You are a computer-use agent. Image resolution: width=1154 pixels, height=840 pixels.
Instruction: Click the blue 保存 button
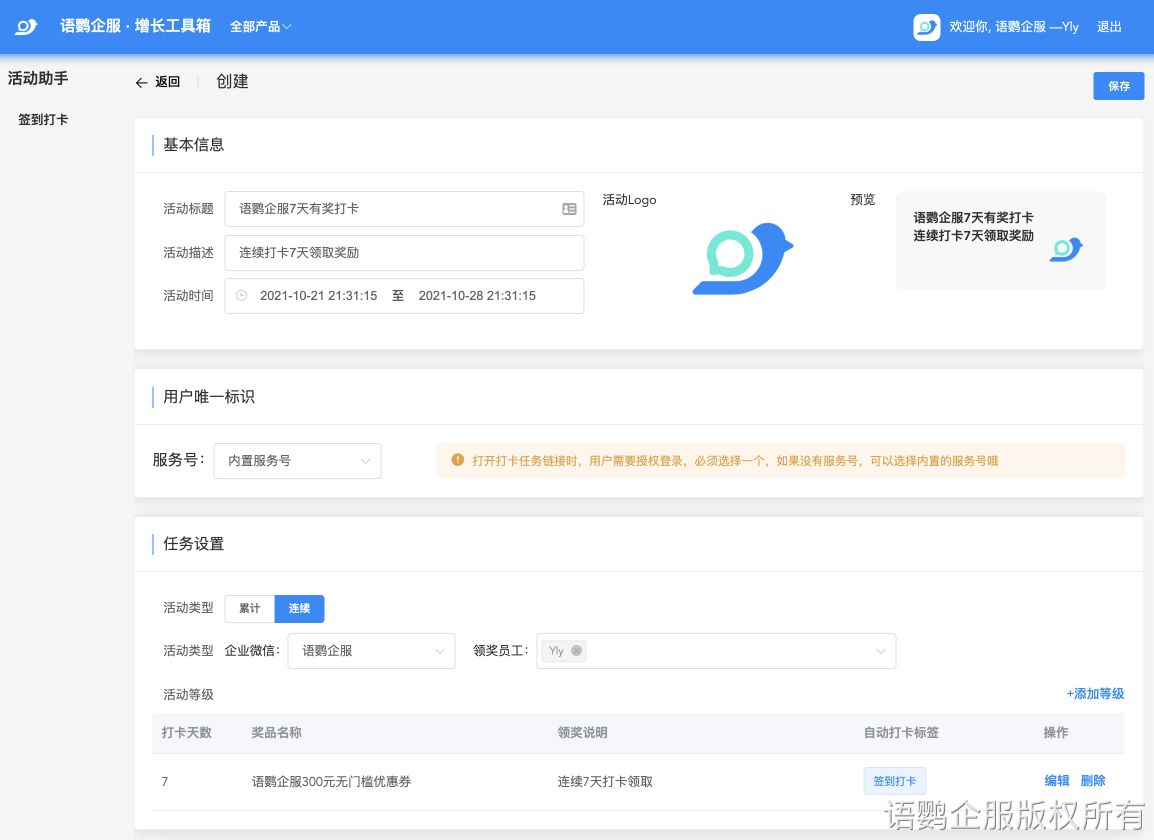tap(1118, 86)
